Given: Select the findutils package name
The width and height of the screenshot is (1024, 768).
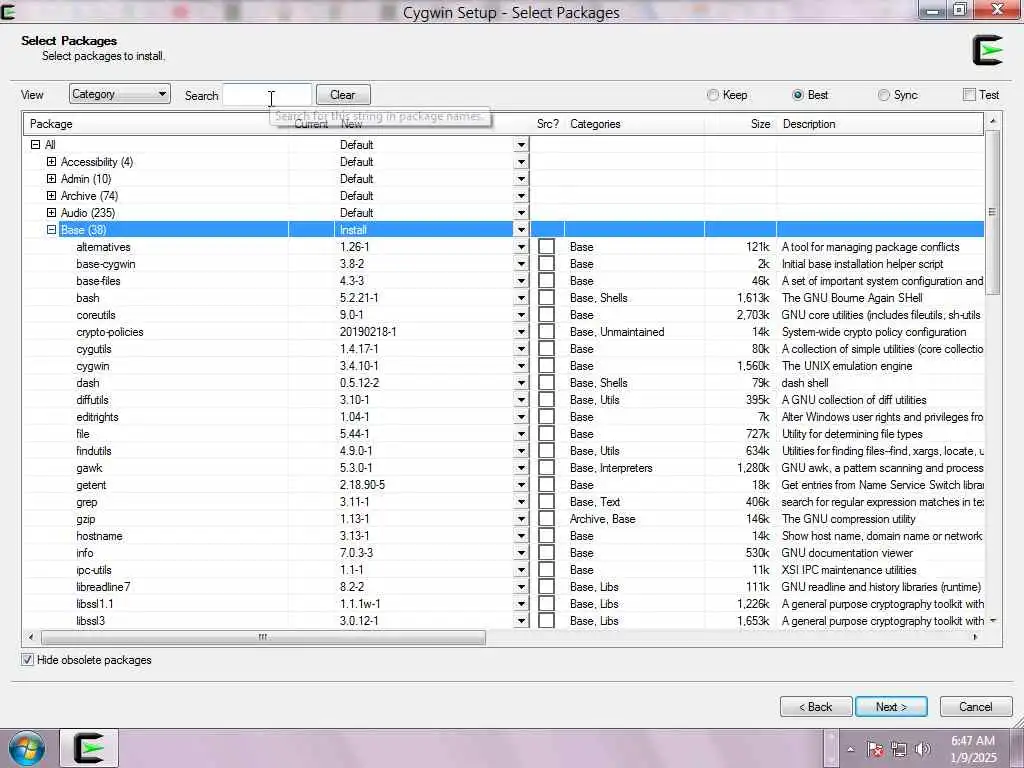Looking at the screenshot, I should click(93, 451).
